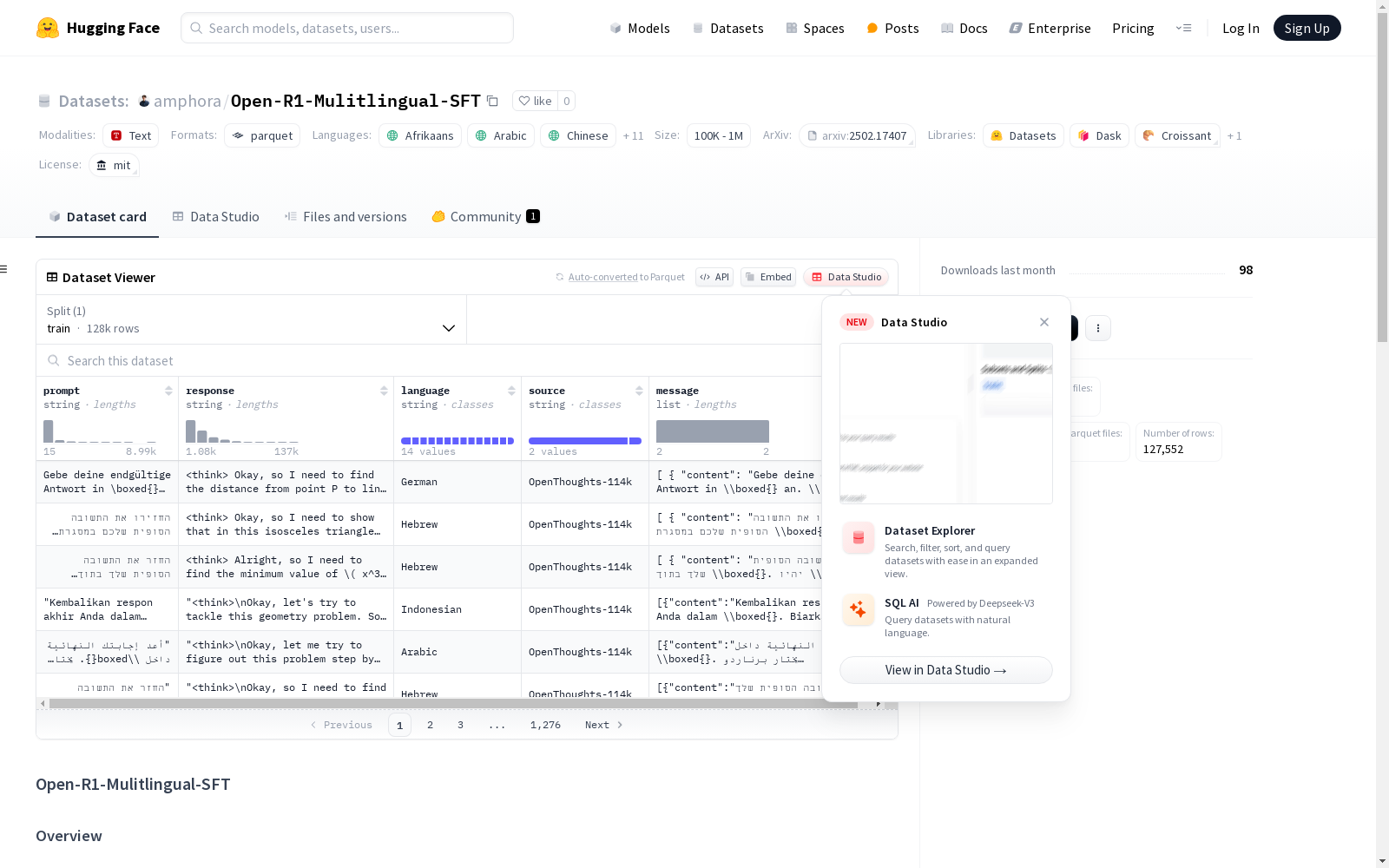
Task: Focus the search models, datasets, users field
Action: [x=347, y=28]
